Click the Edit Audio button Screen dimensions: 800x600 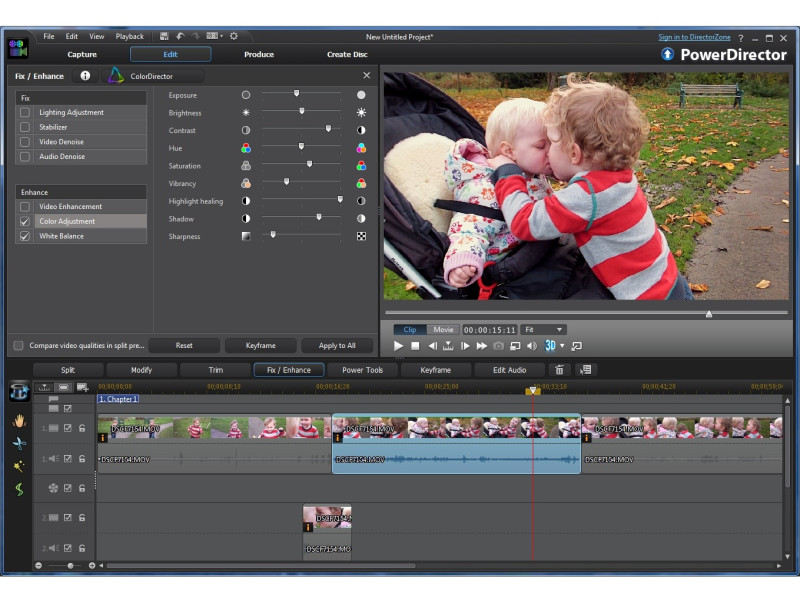point(509,370)
